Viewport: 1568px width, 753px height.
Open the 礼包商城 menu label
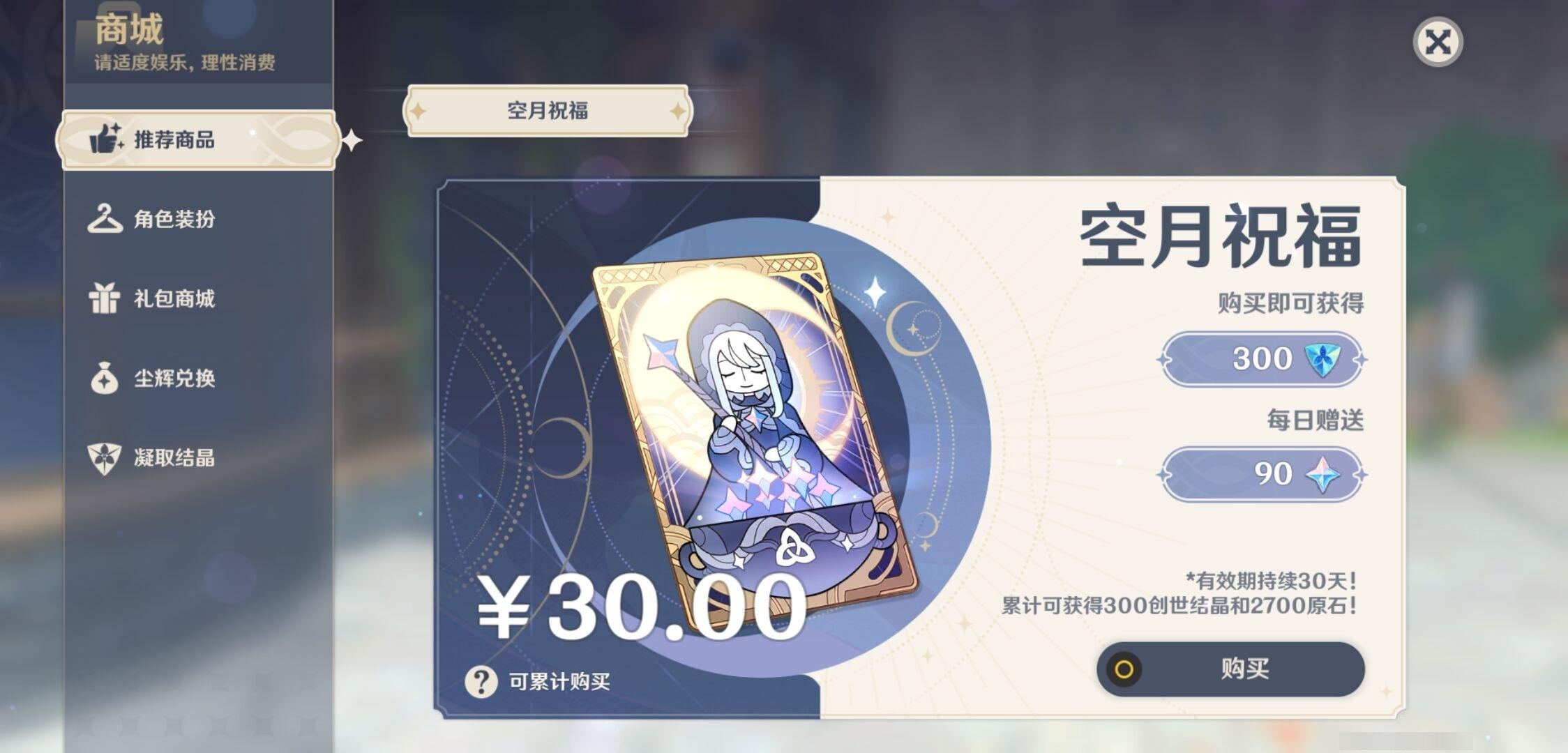pyautogui.click(x=174, y=298)
